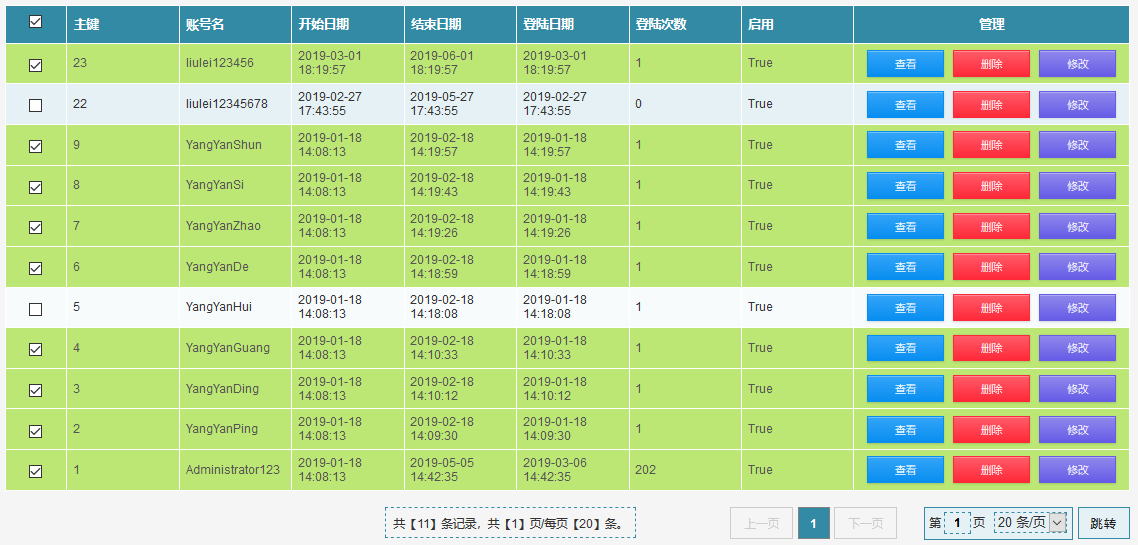1138x545 pixels.
Task: Delete (删除) the liulei123456 account
Action: click(991, 64)
